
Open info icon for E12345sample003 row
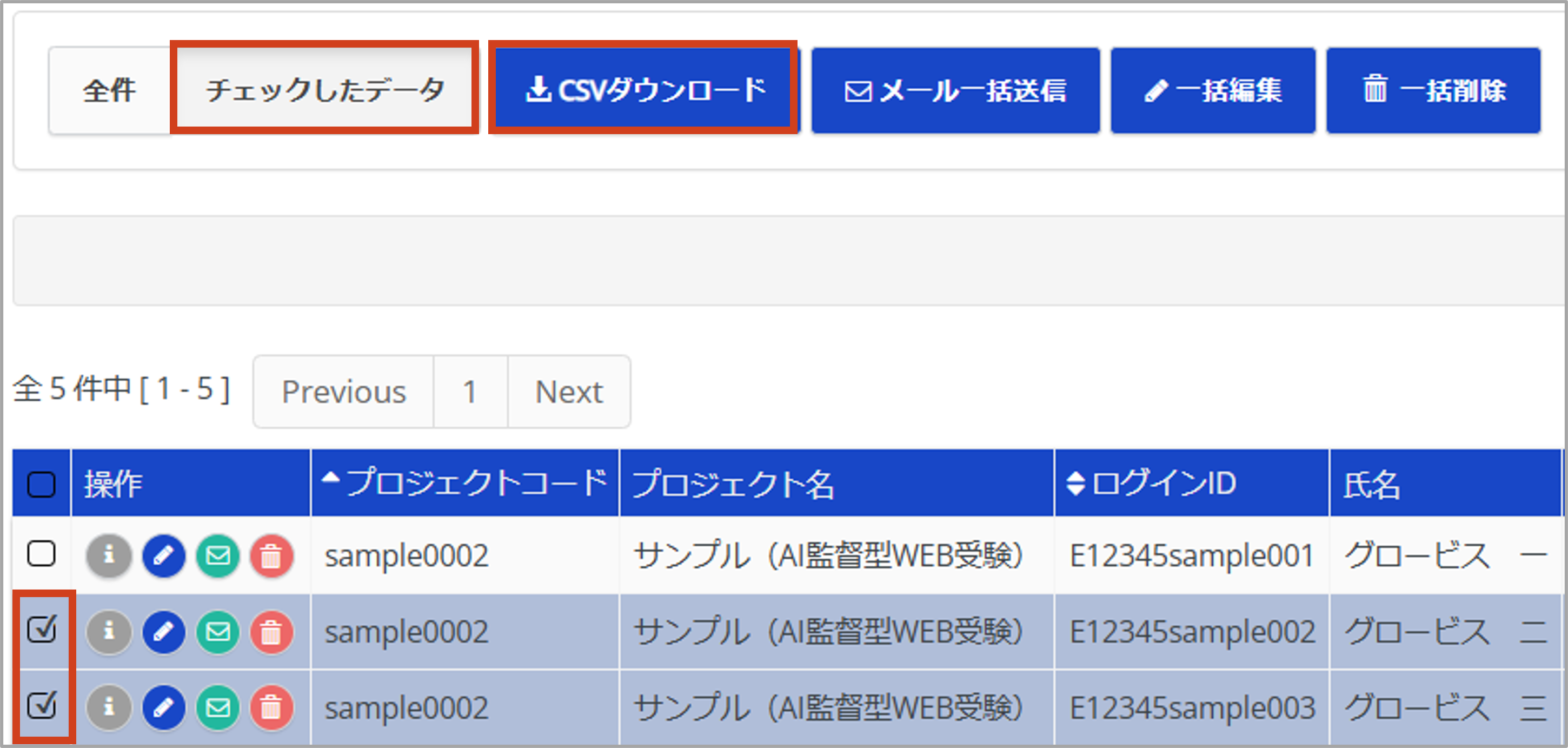tap(109, 707)
